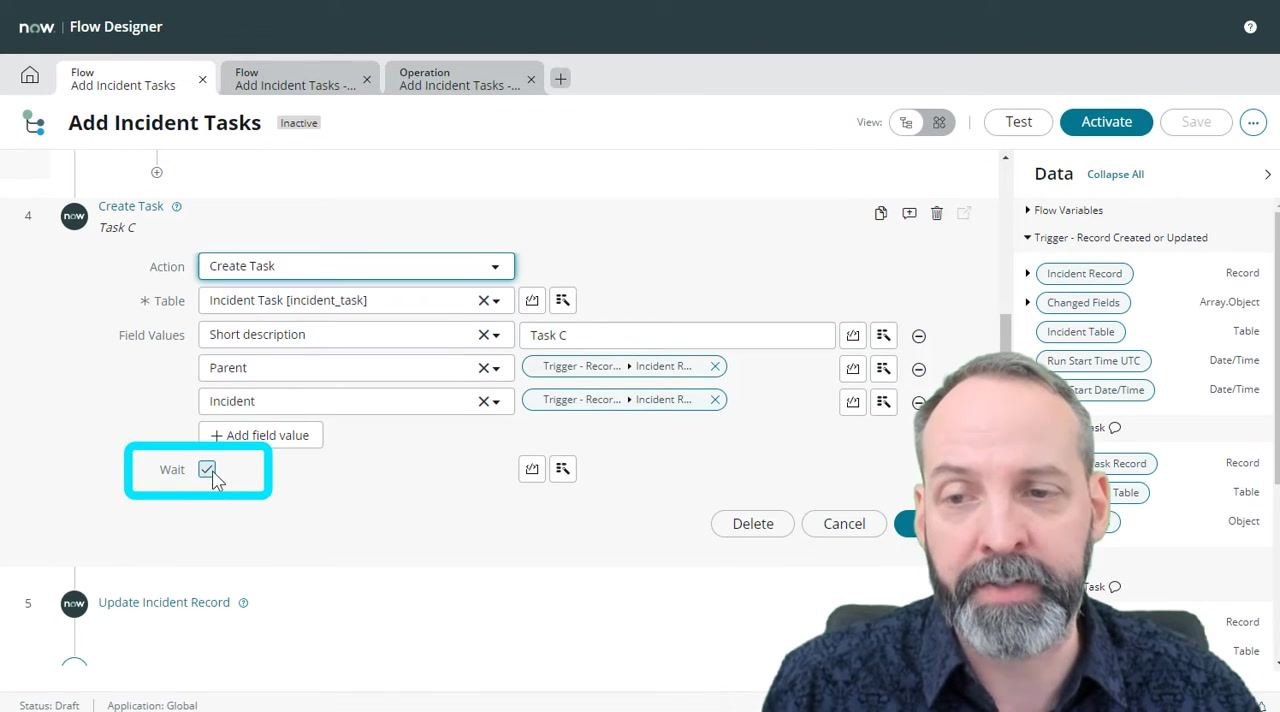
Task: Toggle the tree view mode
Action: coord(906,122)
